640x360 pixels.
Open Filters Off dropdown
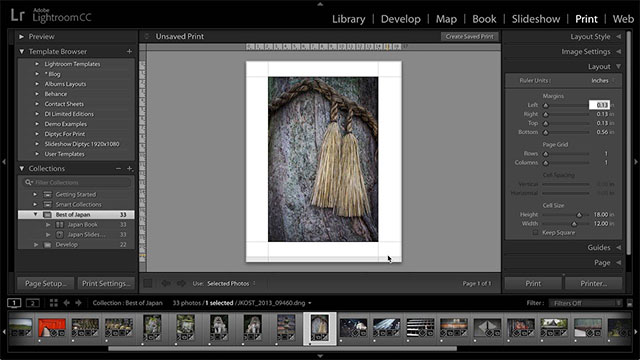click(585, 303)
